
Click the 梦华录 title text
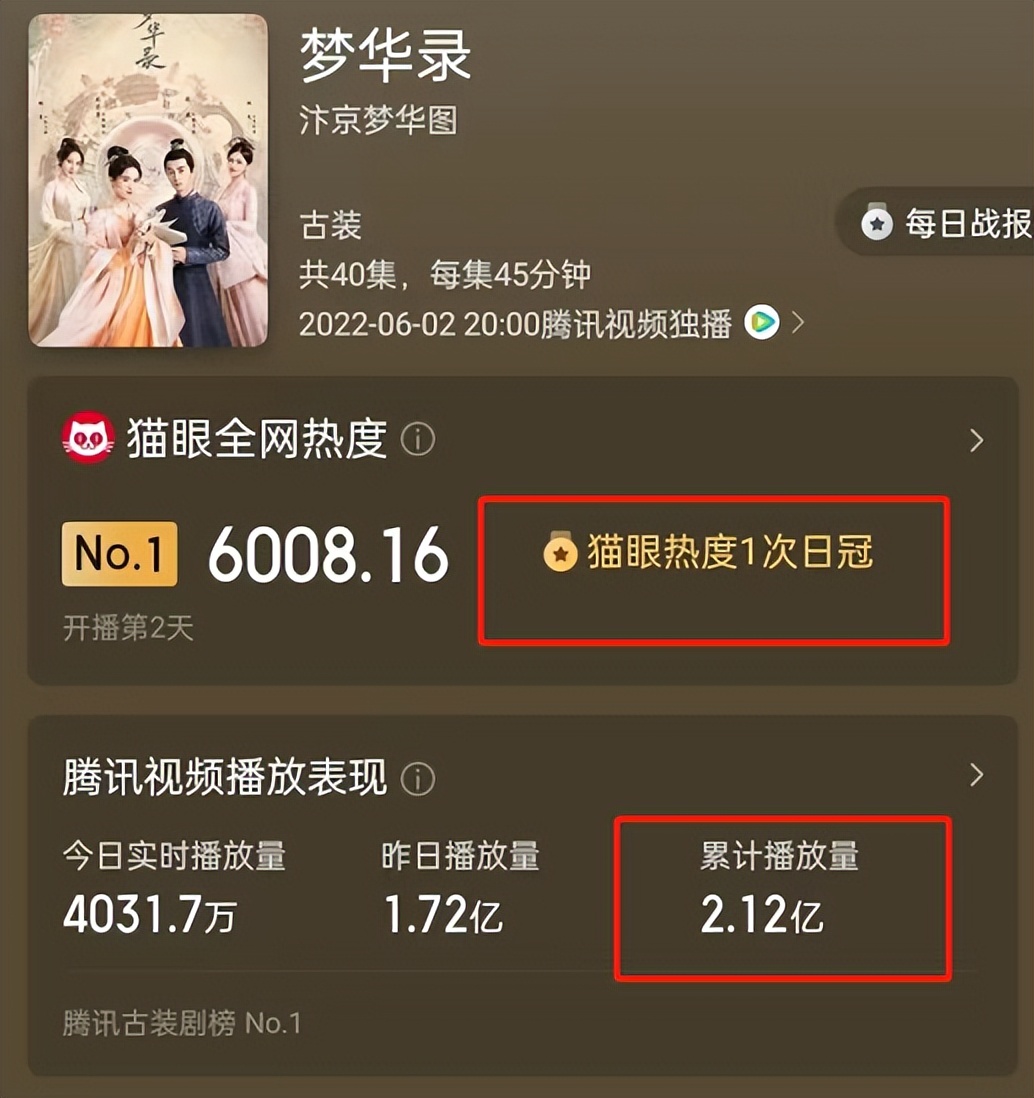click(385, 55)
